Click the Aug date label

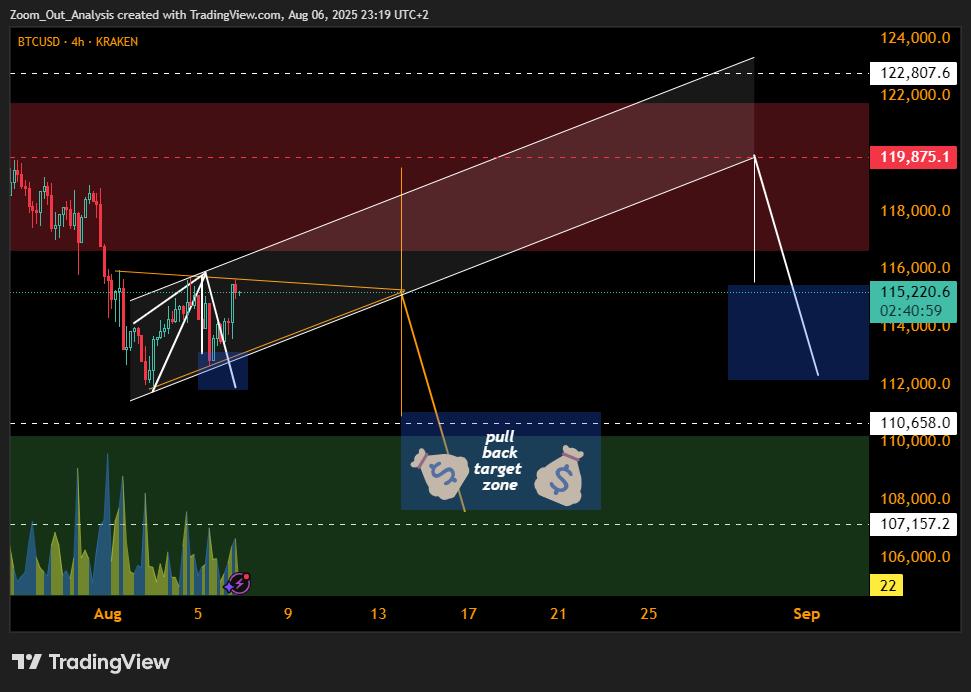(108, 614)
